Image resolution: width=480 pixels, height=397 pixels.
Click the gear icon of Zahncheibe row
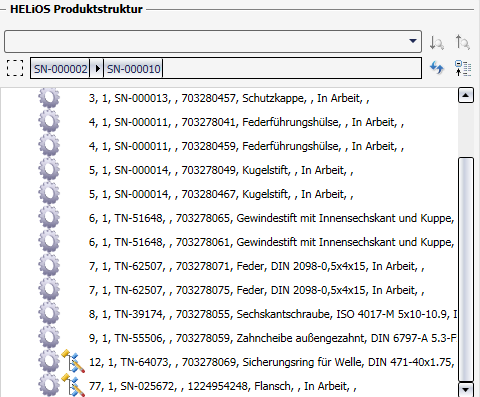(x=49, y=338)
